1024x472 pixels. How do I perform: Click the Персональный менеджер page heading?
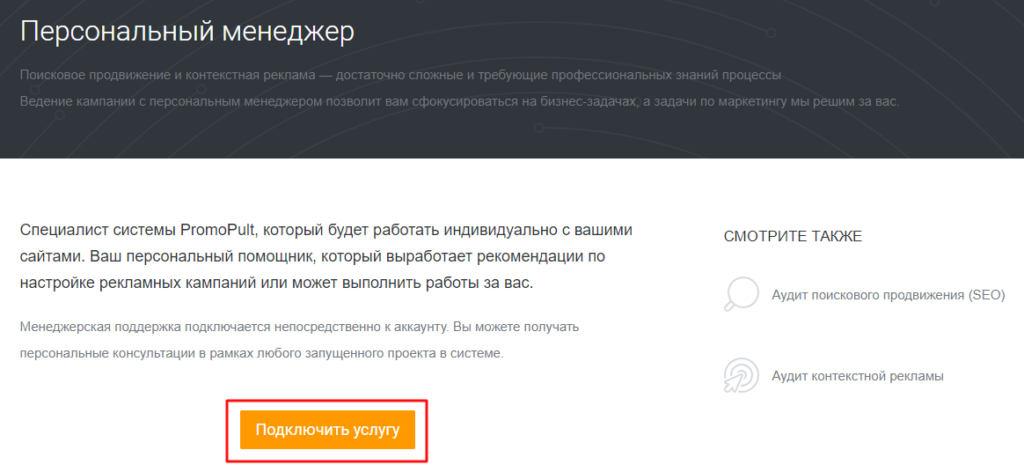click(x=187, y=31)
